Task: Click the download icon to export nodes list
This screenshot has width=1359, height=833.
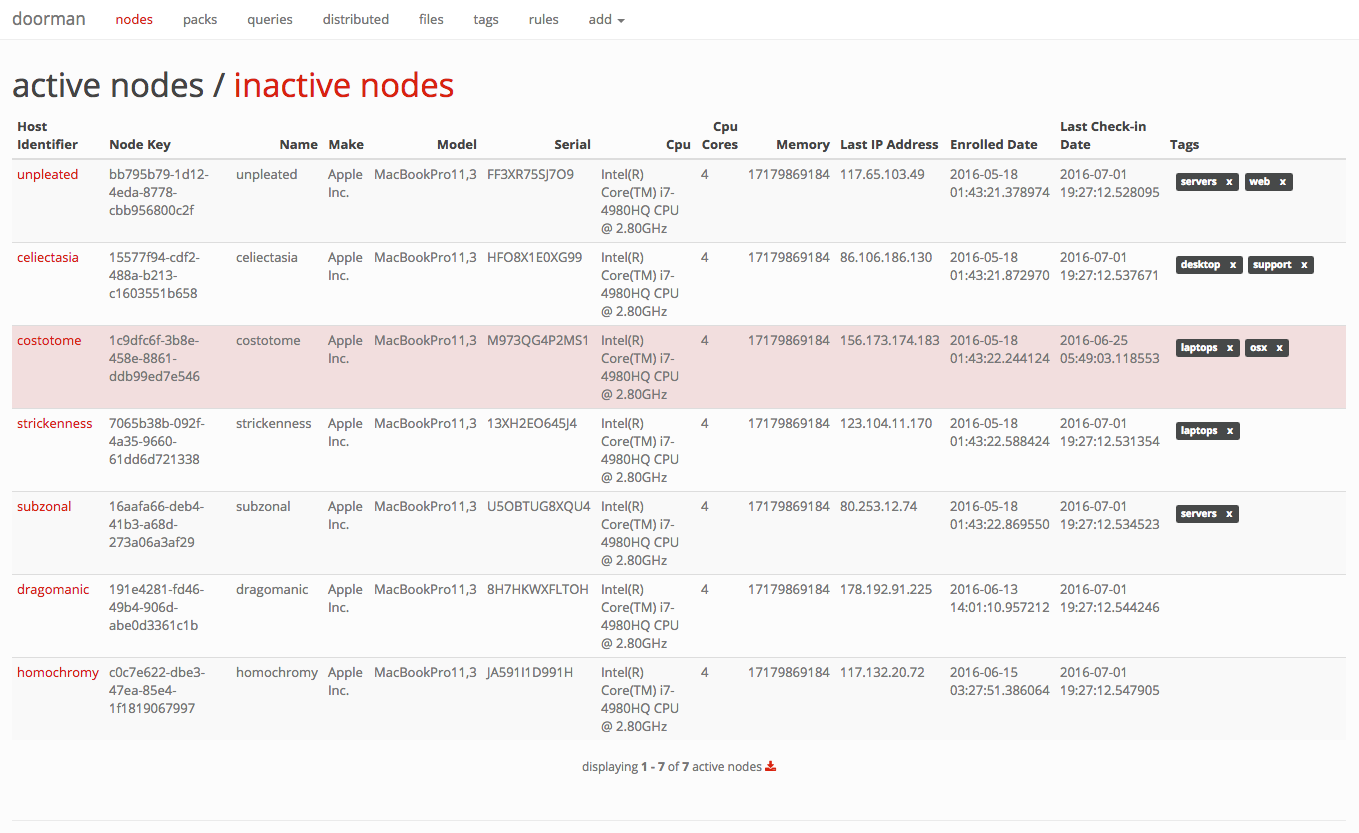Action: (770, 765)
